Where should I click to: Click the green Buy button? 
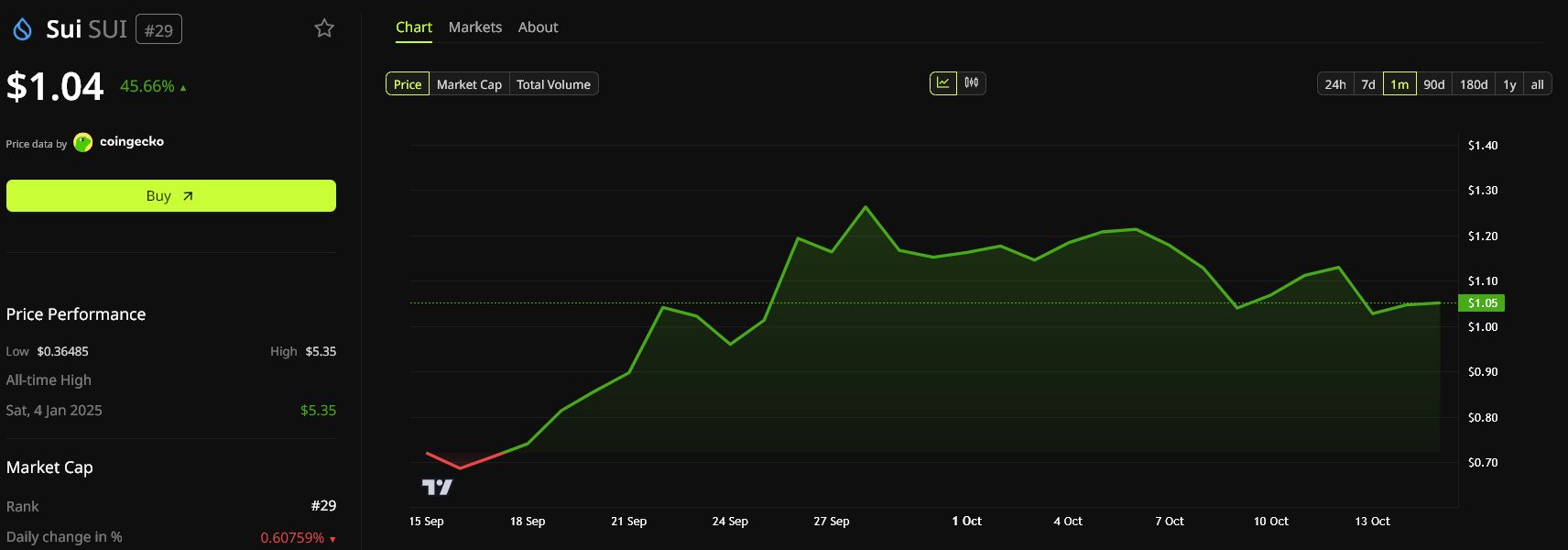171,196
